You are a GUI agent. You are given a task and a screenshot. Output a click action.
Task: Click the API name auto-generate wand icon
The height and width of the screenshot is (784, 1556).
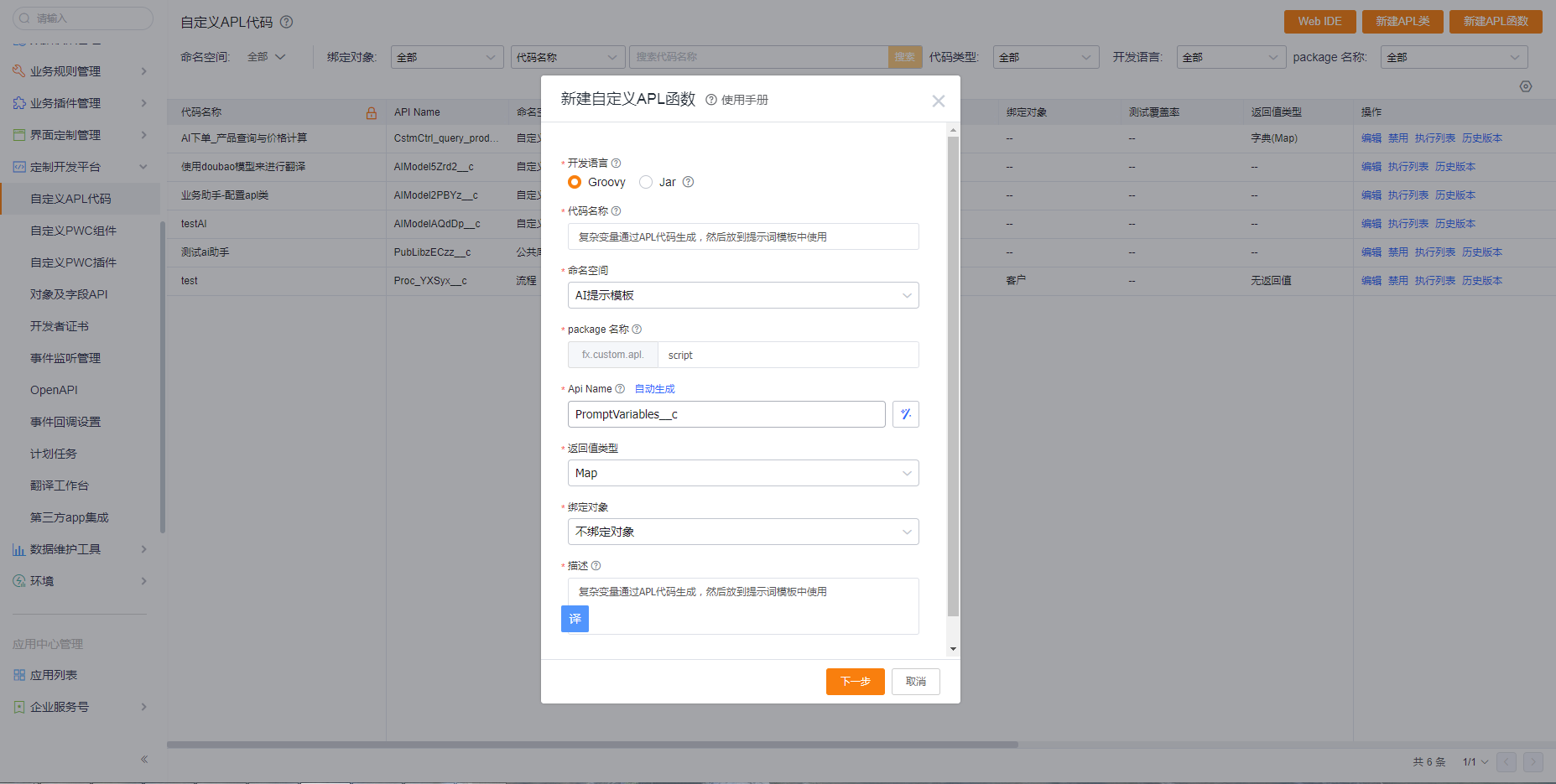coord(905,414)
